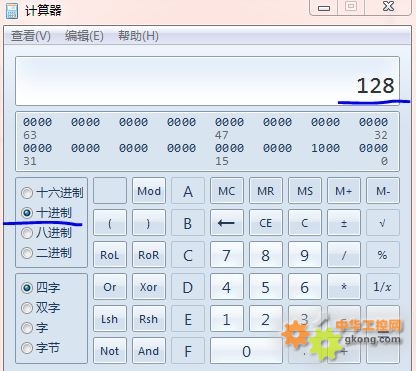Click the open parenthesis button

110,223
